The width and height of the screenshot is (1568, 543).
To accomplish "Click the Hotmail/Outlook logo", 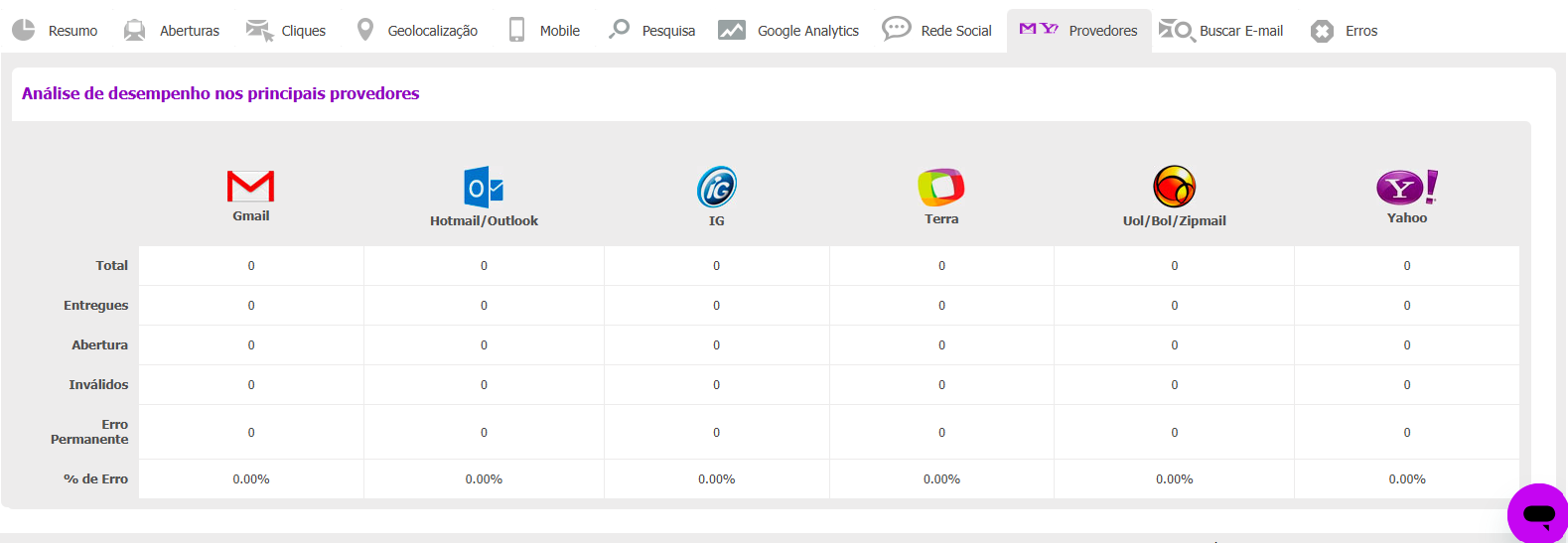I will 484,187.
